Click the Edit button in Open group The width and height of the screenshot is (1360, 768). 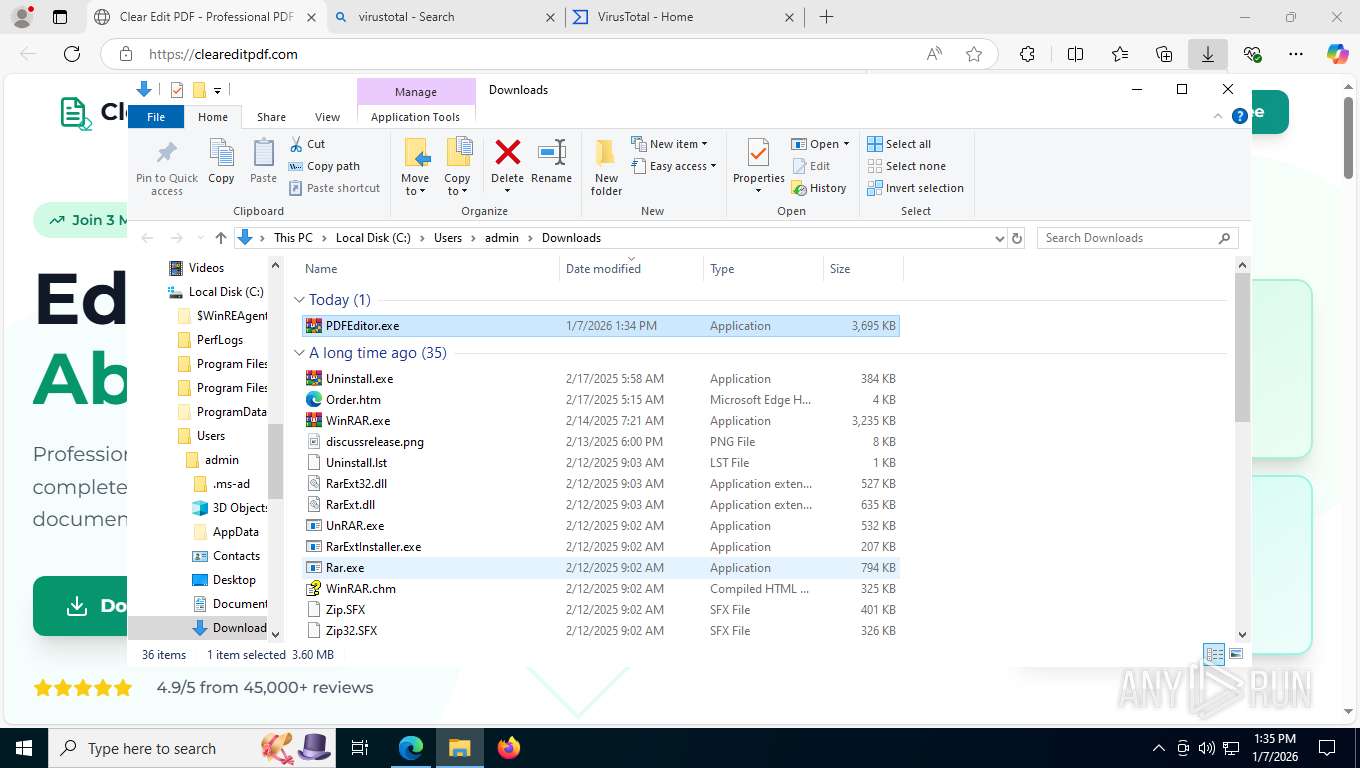tap(811, 166)
